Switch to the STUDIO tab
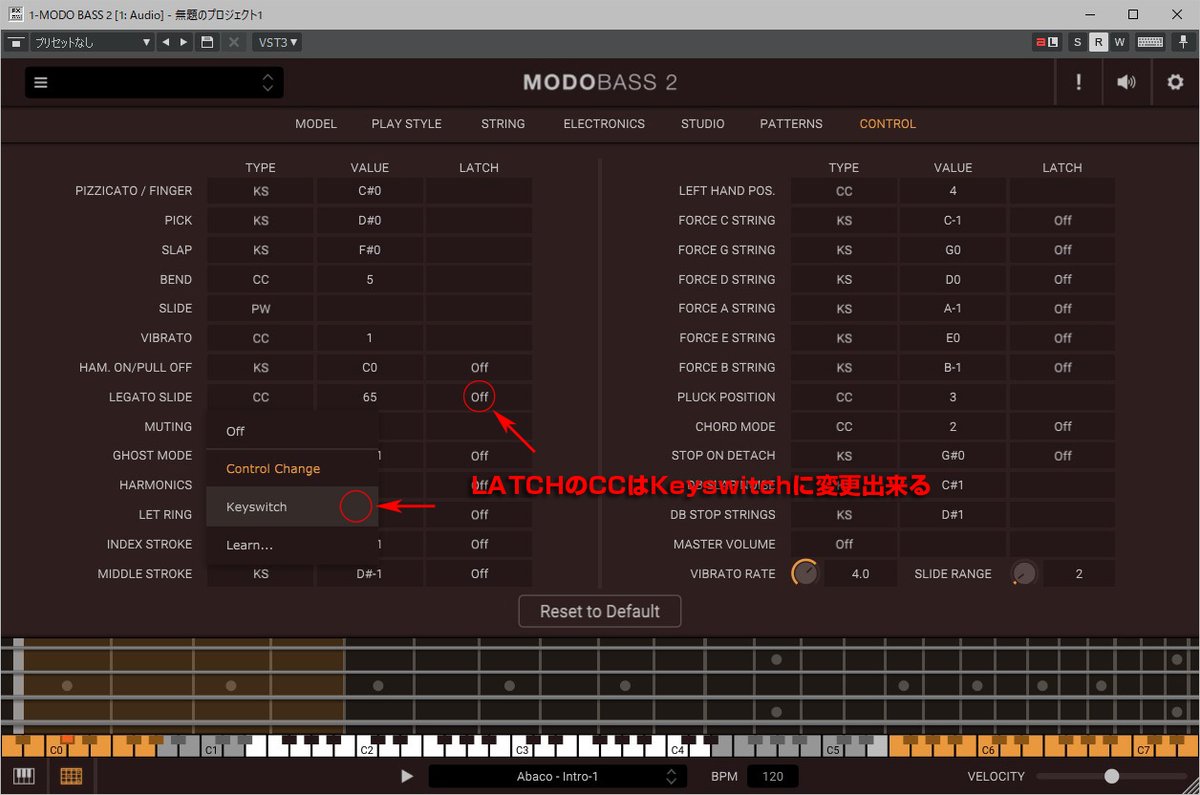Image resolution: width=1200 pixels, height=795 pixels. (x=703, y=124)
